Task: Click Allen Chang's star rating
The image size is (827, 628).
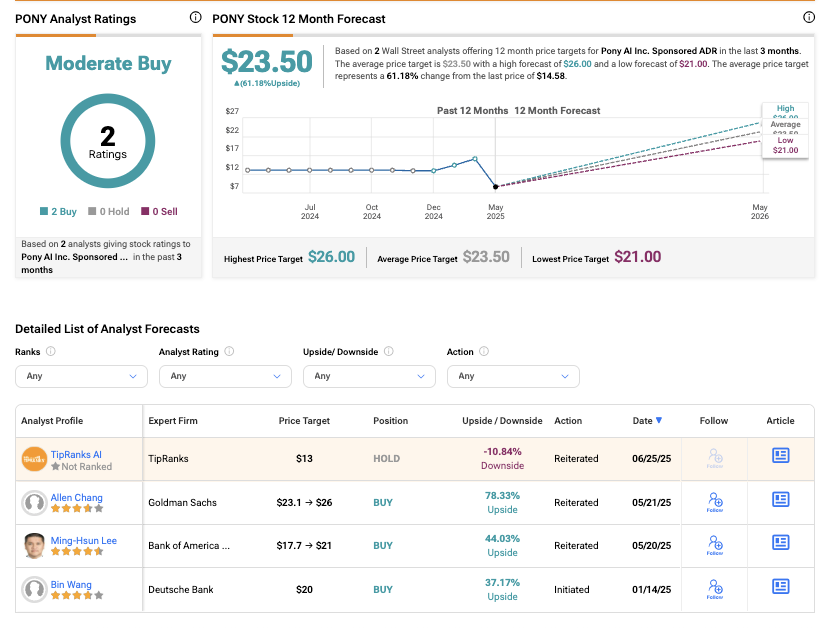Action: coord(77,509)
